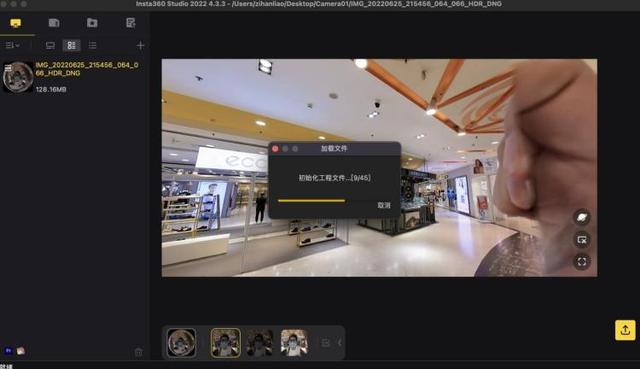Open the Premiere Pro plugin icon
This screenshot has height=369, width=640.
(8, 351)
